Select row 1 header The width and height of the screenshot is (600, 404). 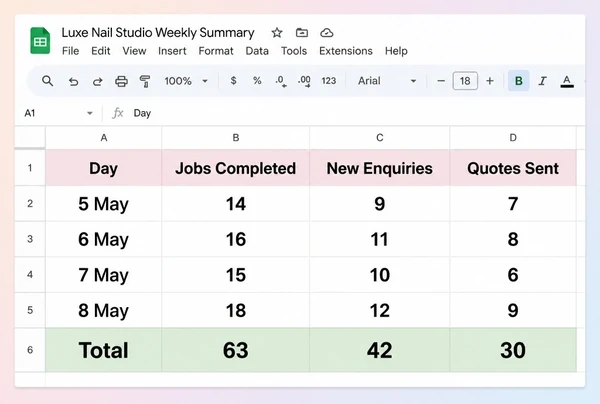(x=30, y=168)
